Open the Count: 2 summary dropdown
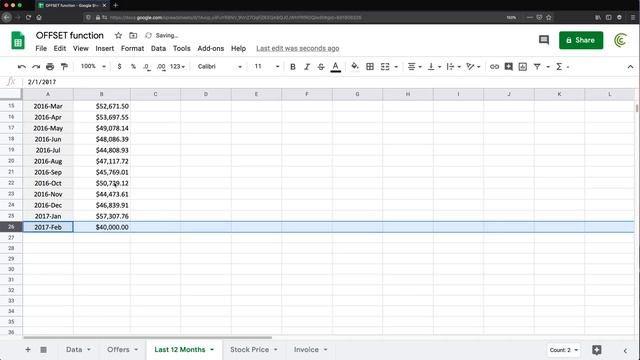This screenshot has width=640, height=360. coord(563,350)
